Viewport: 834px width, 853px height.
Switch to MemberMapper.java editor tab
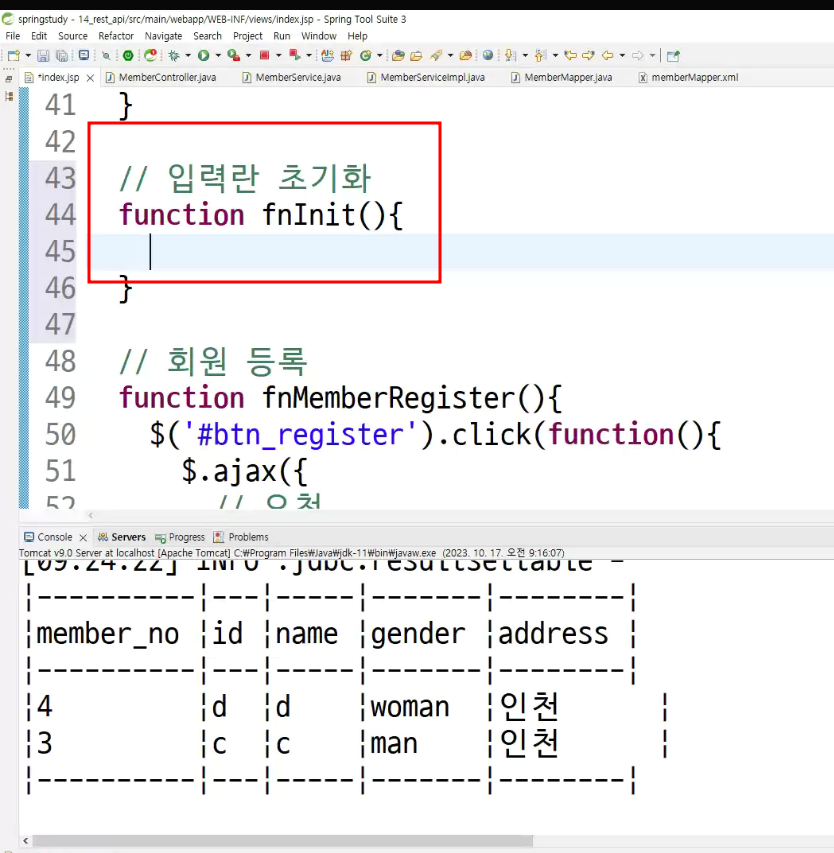coord(562,78)
